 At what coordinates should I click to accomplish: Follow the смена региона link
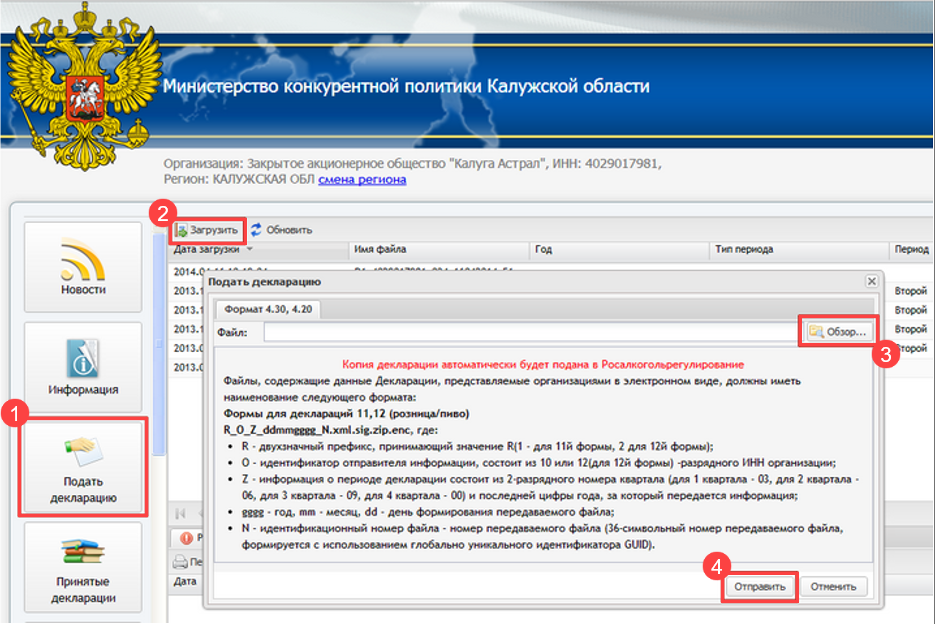tap(362, 180)
